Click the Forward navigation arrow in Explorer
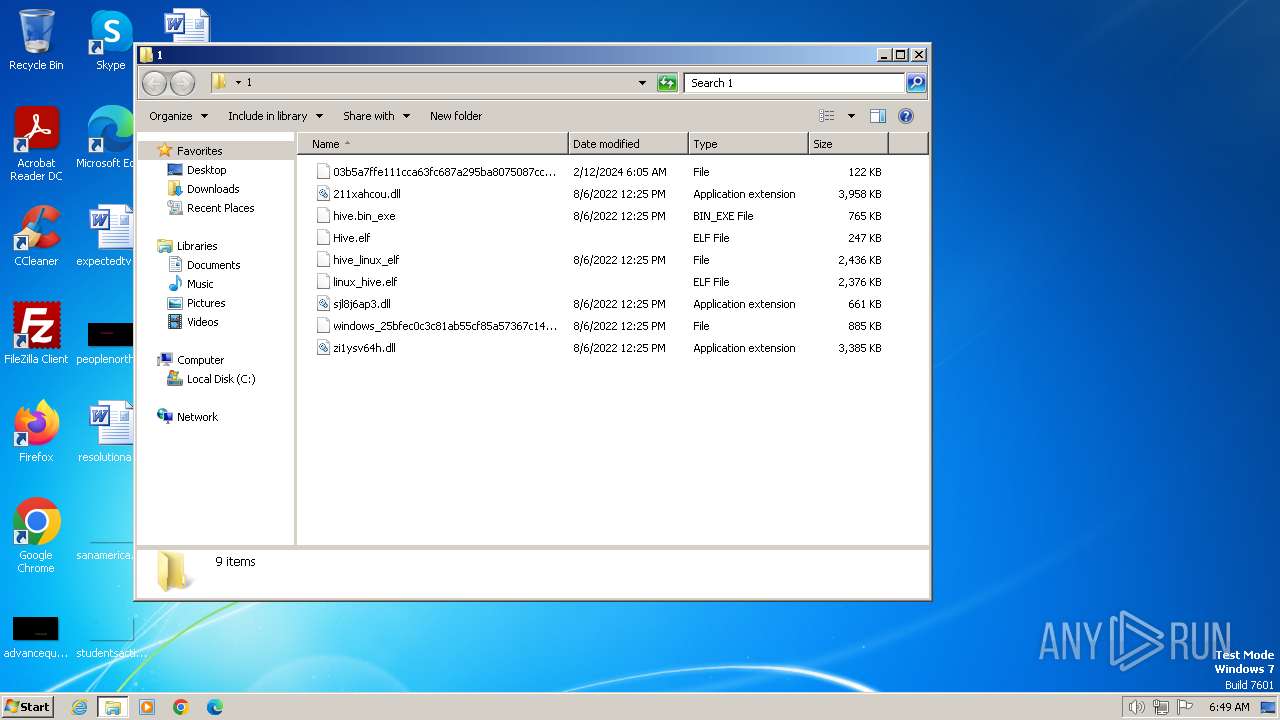The width and height of the screenshot is (1280, 720). point(182,83)
